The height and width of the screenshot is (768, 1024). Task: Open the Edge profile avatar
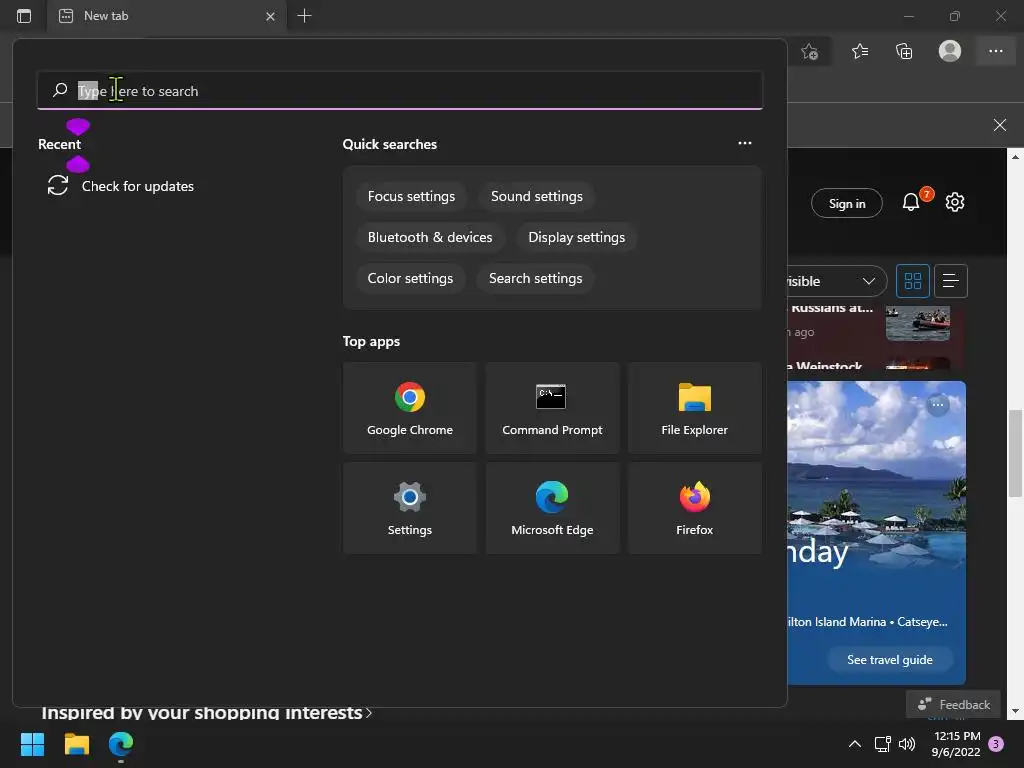pos(950,51)
